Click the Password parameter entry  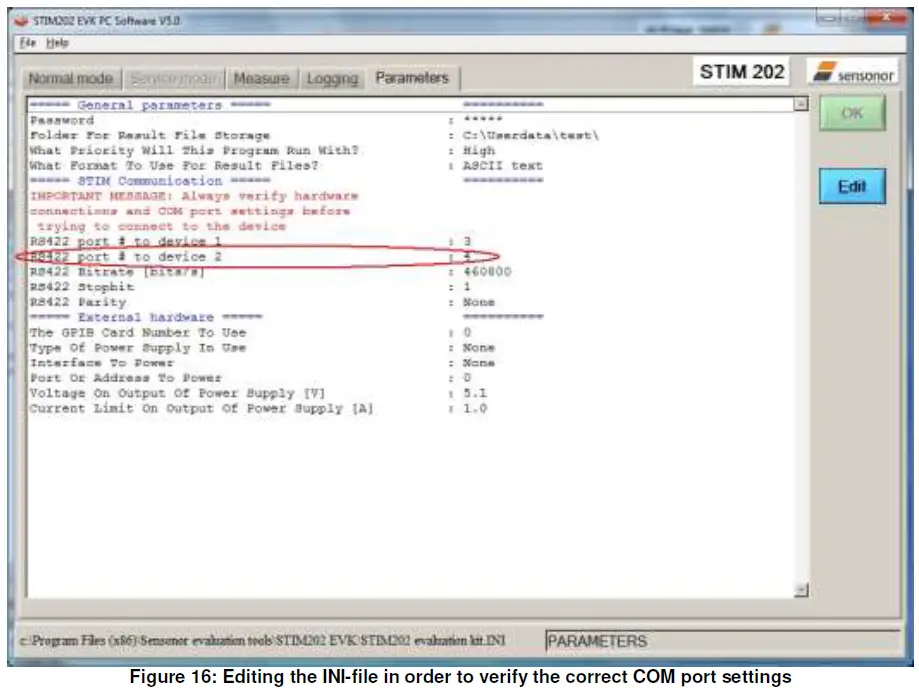(x=200, y=119)
